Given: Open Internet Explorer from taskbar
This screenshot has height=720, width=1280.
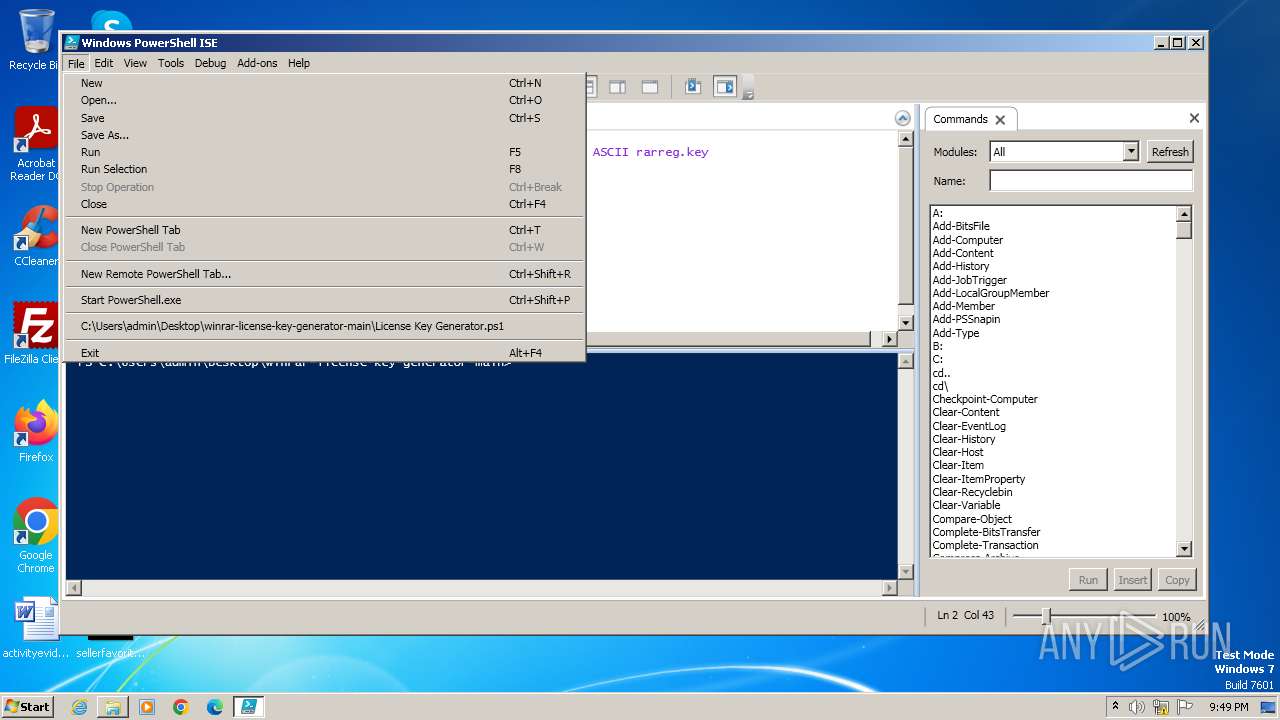Looking at the screenshot, I should pyautogui.click(x=79, y=707).
